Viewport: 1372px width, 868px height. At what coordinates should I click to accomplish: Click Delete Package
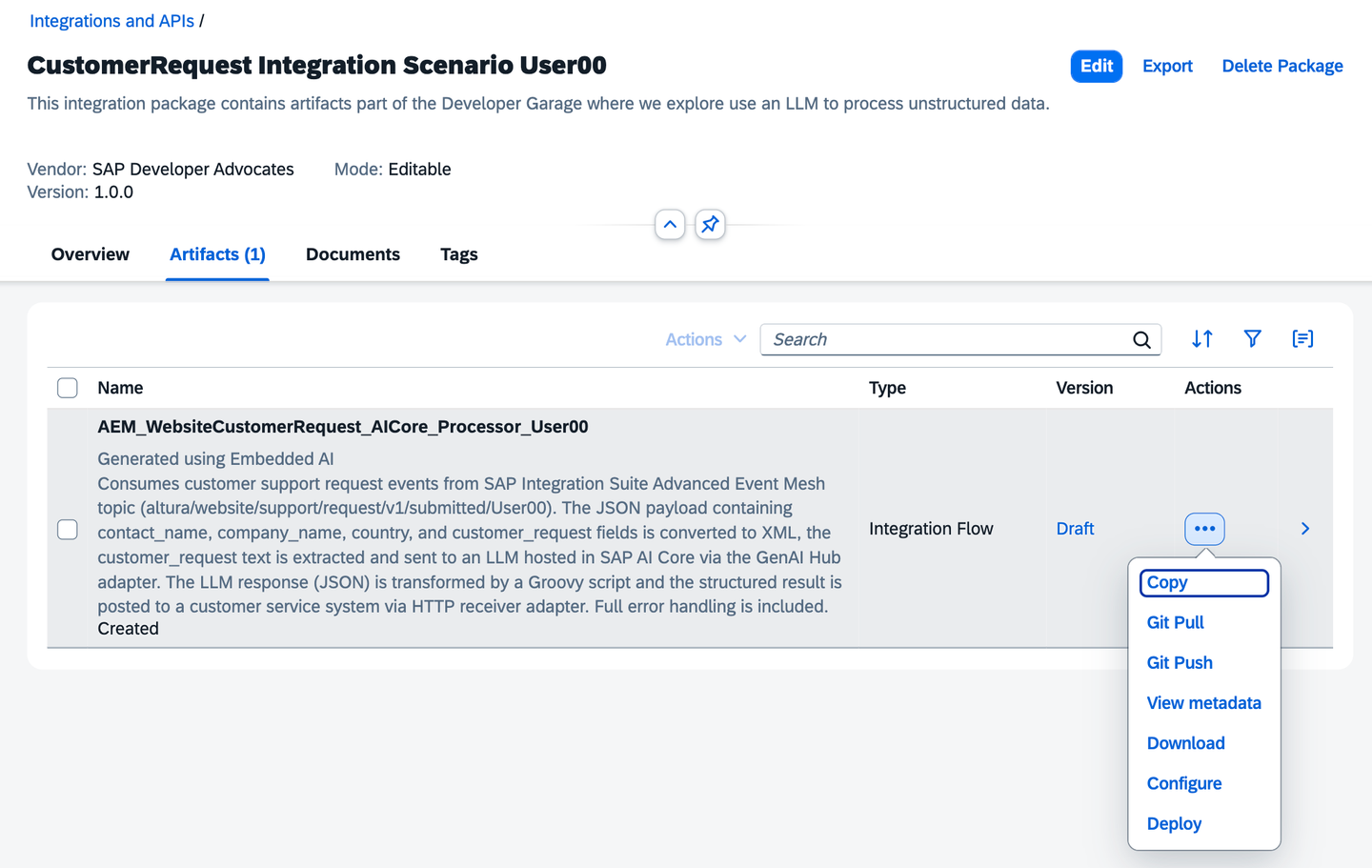click(1282, 67)
